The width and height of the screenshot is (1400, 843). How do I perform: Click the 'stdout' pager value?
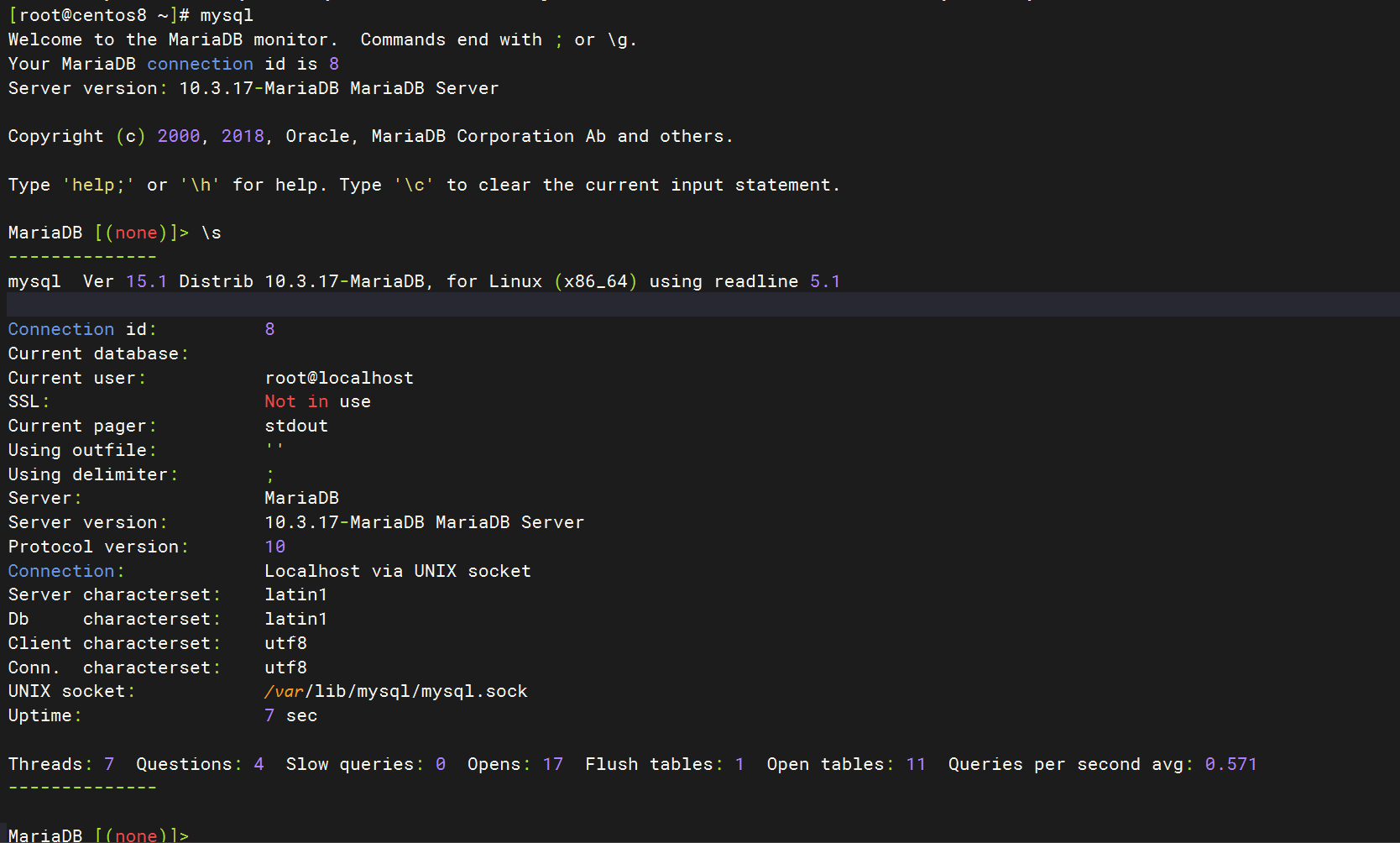[x=296, y=426]
